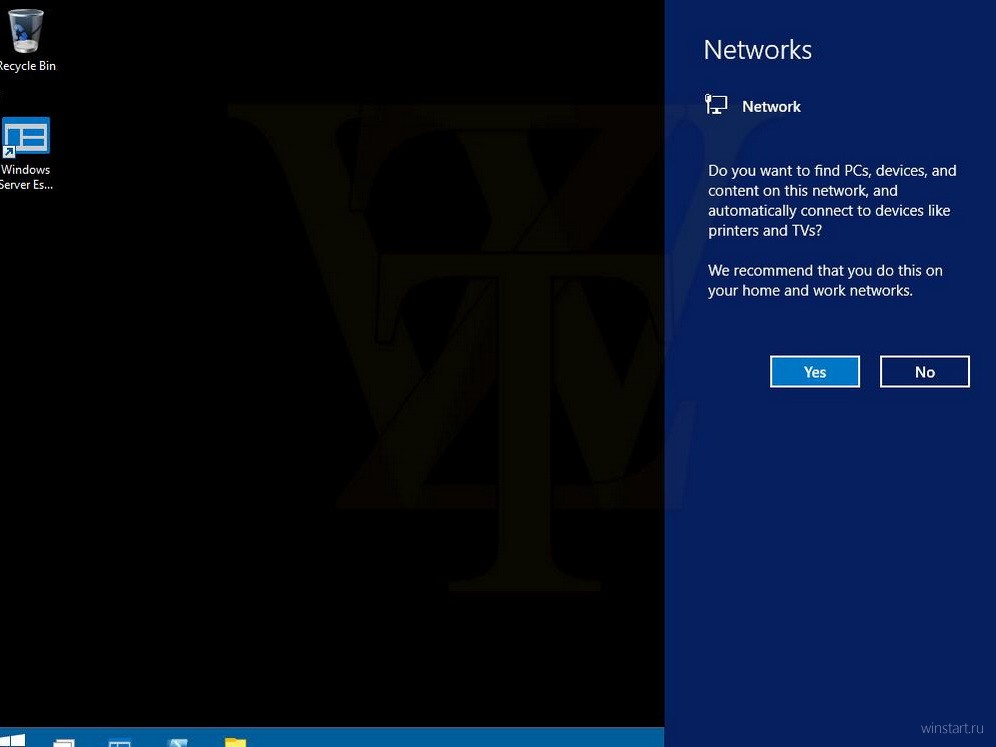Open the Start button on the taskbar
Screen dimensions: 996x747
(x=13, y=740)
